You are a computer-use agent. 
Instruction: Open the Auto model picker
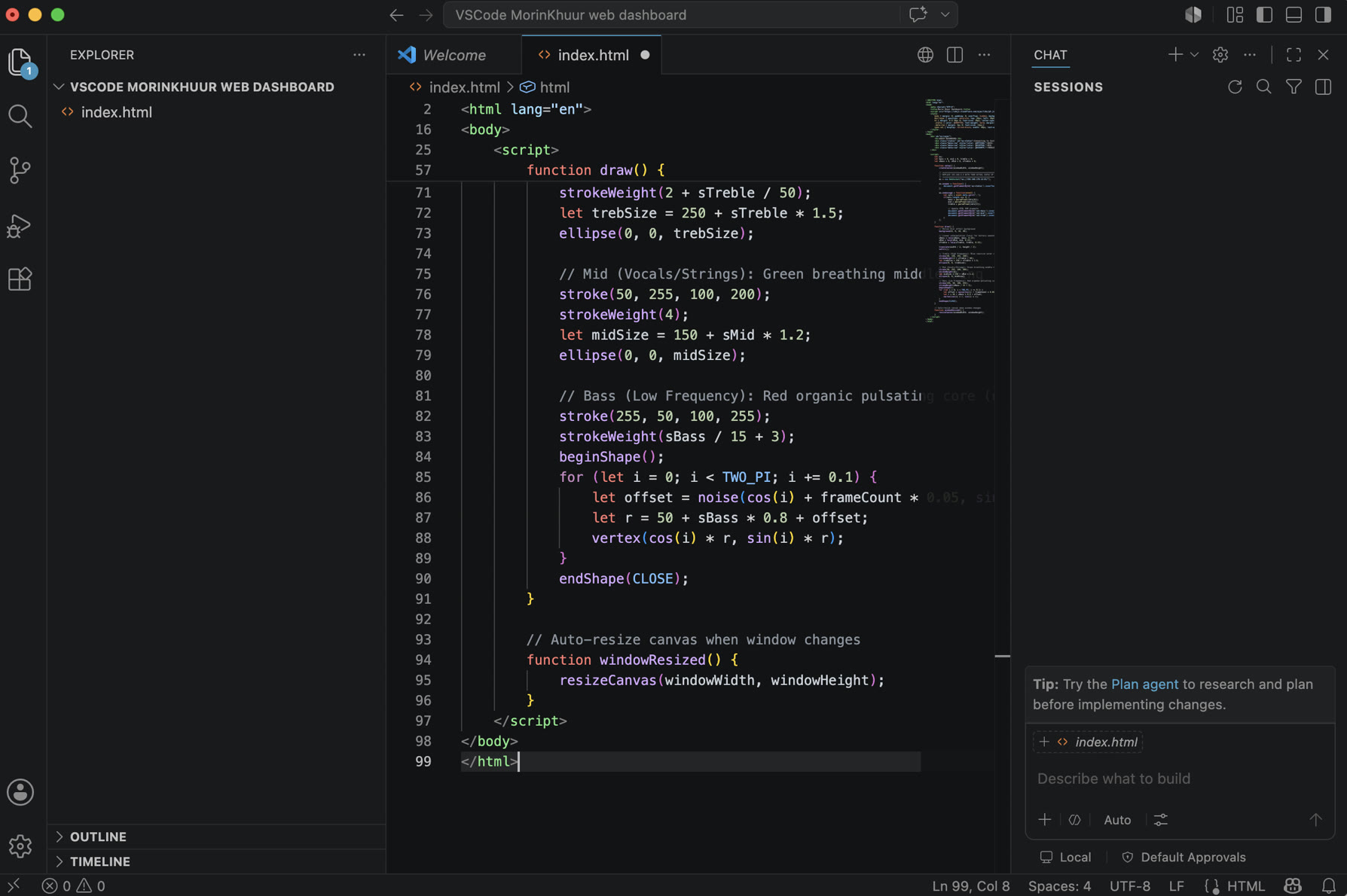tap(1117, 820)
